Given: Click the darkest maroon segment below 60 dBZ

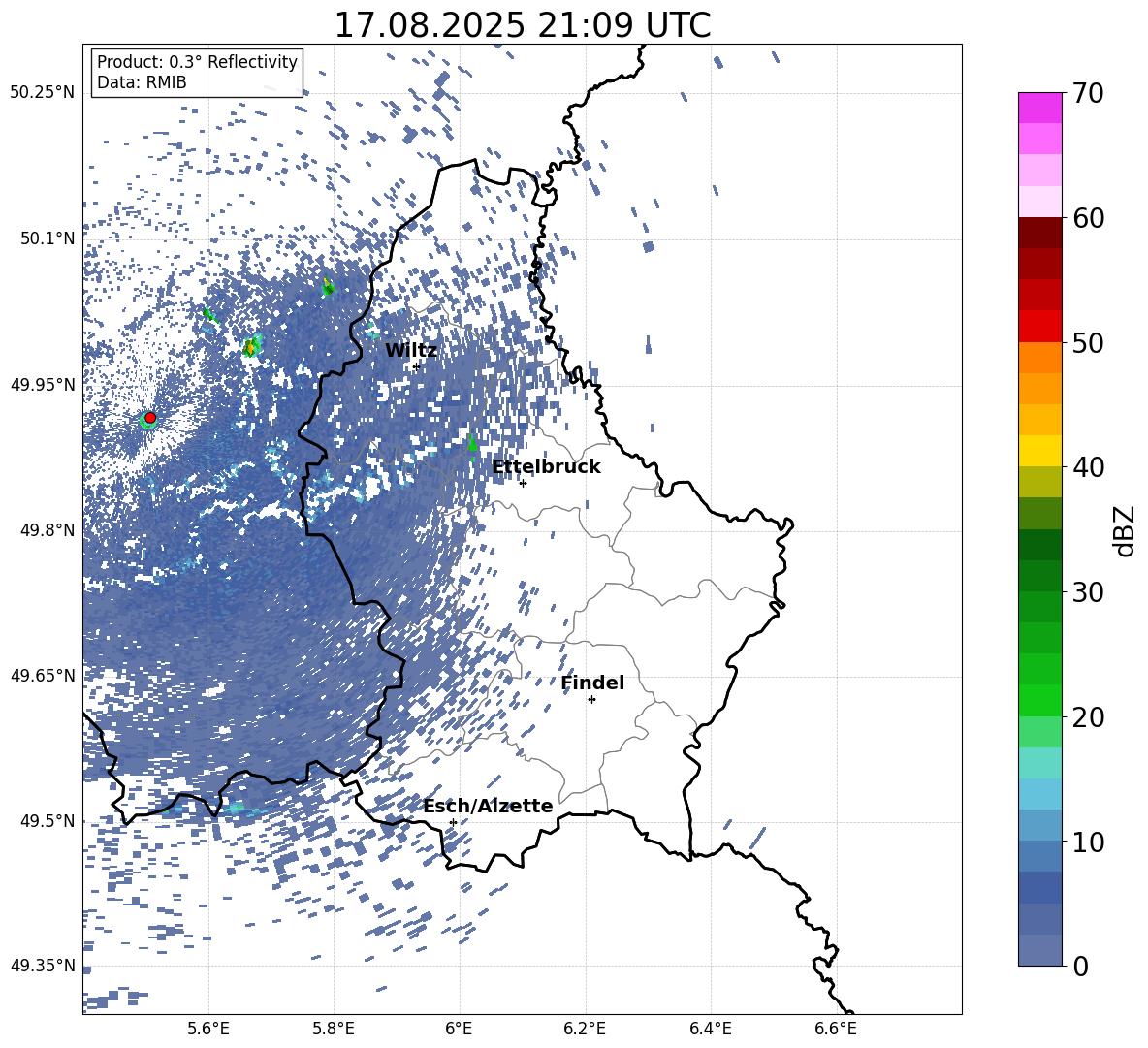Looking at the screenshot, I should 1040,233.
